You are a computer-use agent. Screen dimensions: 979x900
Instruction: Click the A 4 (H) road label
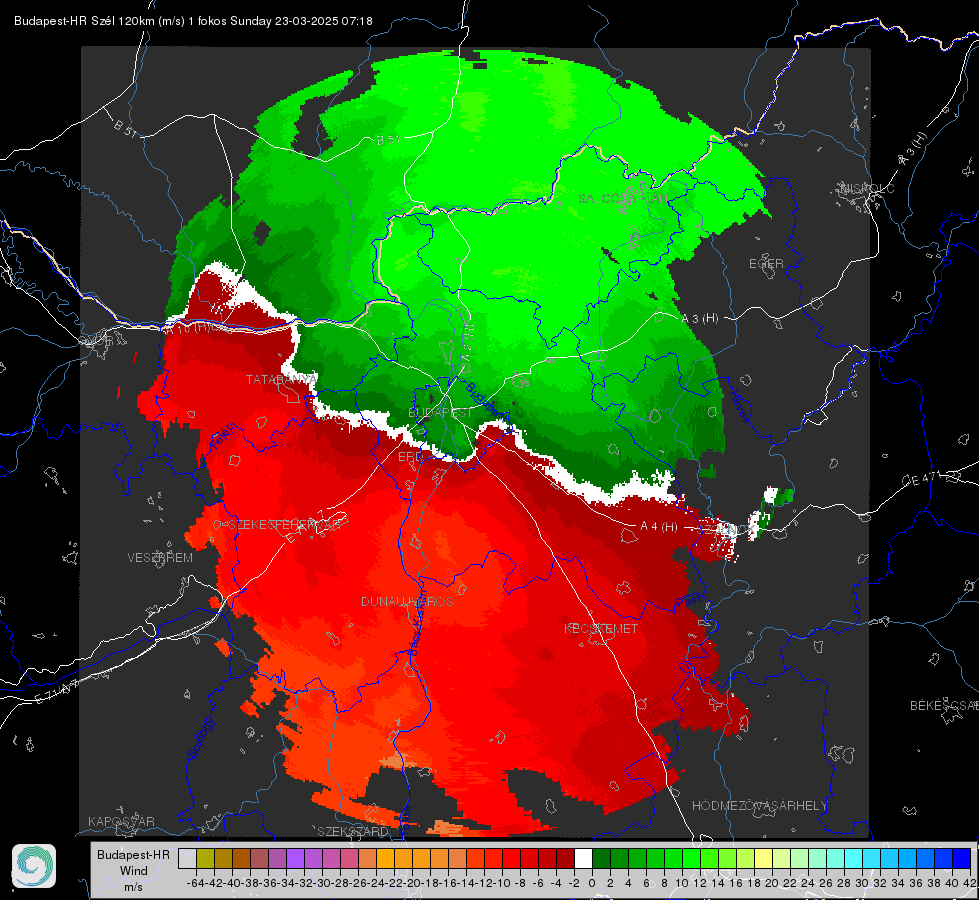click(x=659, y=527)
